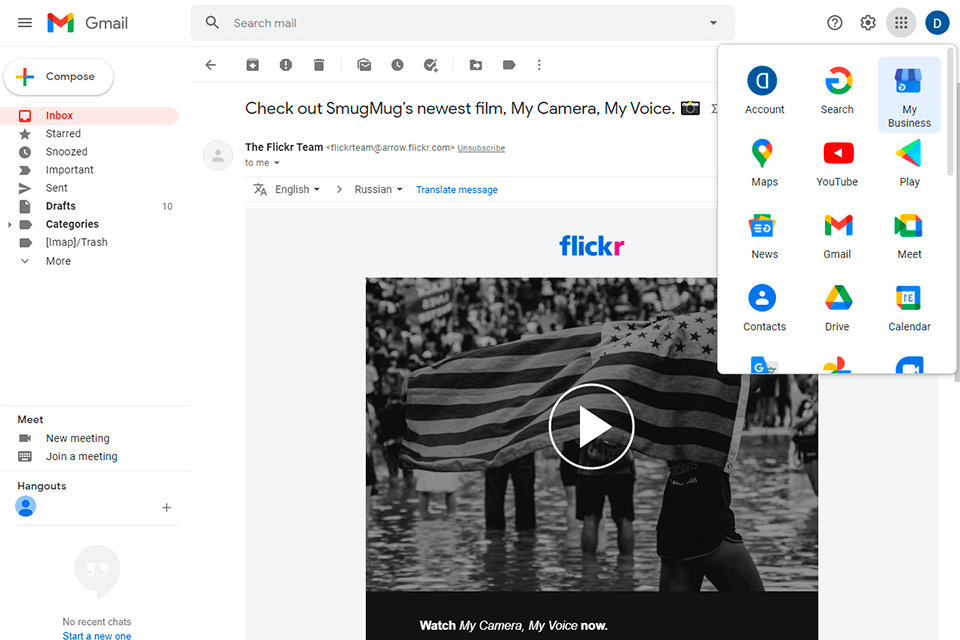Viewport: 960px width, 640px height.
Task: Click the flickr logo in email
Action: pos(591,246)
